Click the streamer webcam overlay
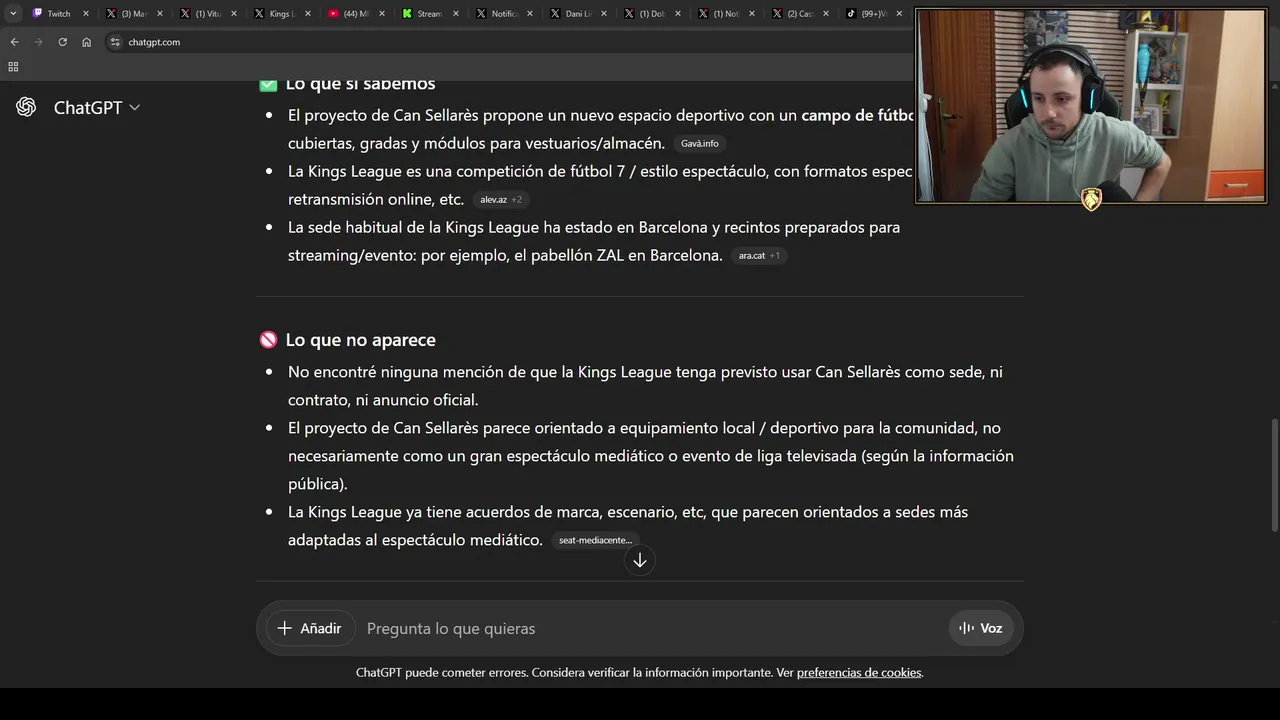The width and height of the screenshot is (1280, 720). click(1091, 105)
